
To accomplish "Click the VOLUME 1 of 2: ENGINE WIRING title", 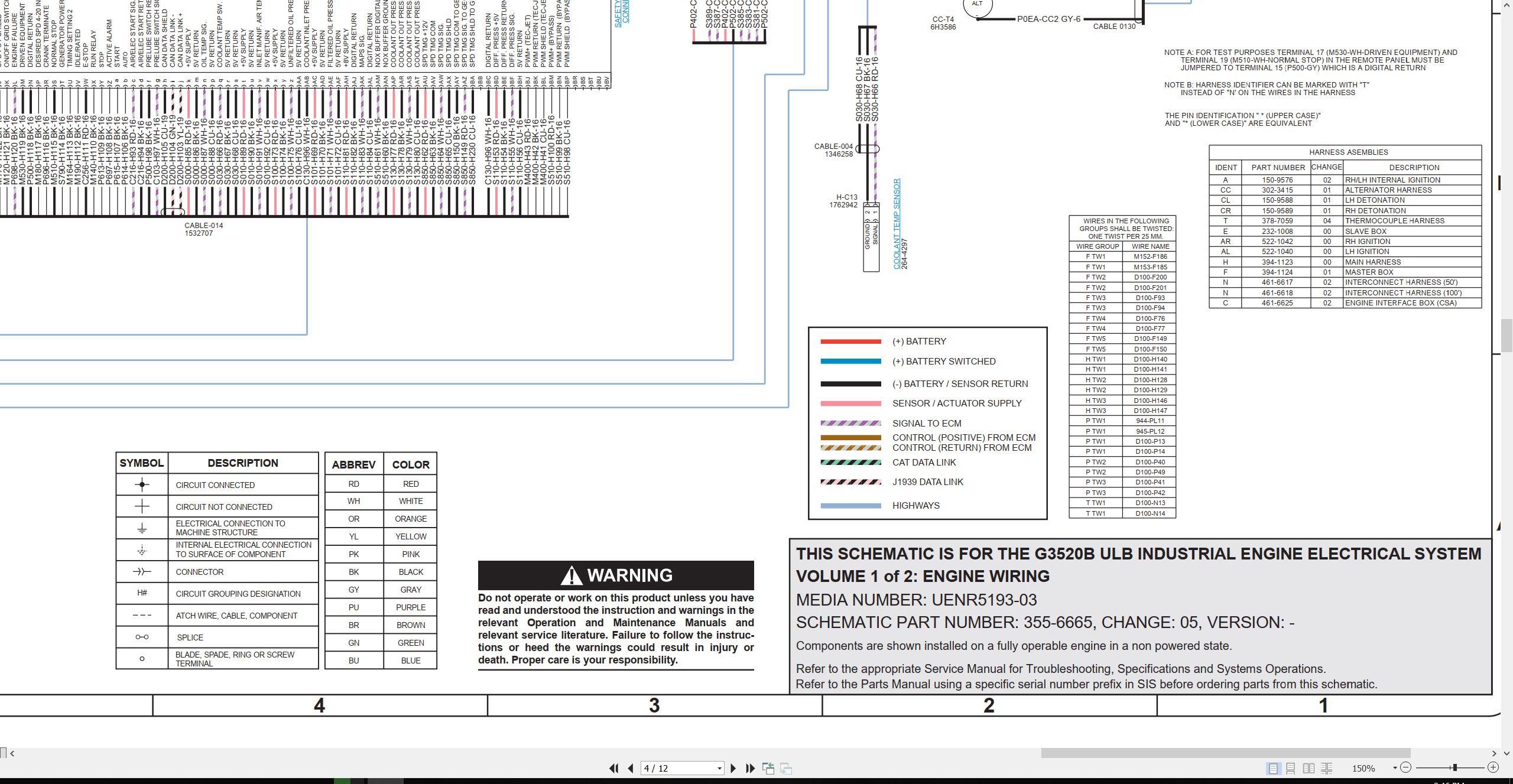I will pyautogui.click(x=923, y=576).
